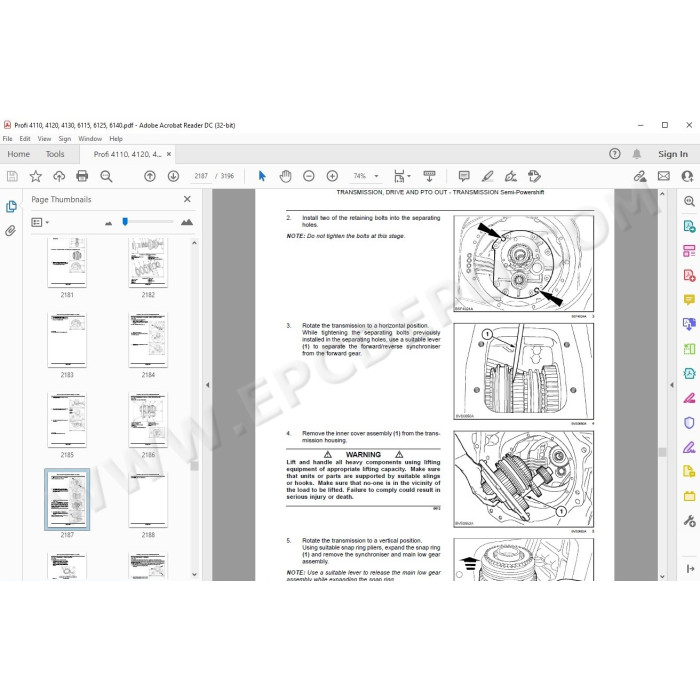Switch to the Tools tab

[55, 154]
